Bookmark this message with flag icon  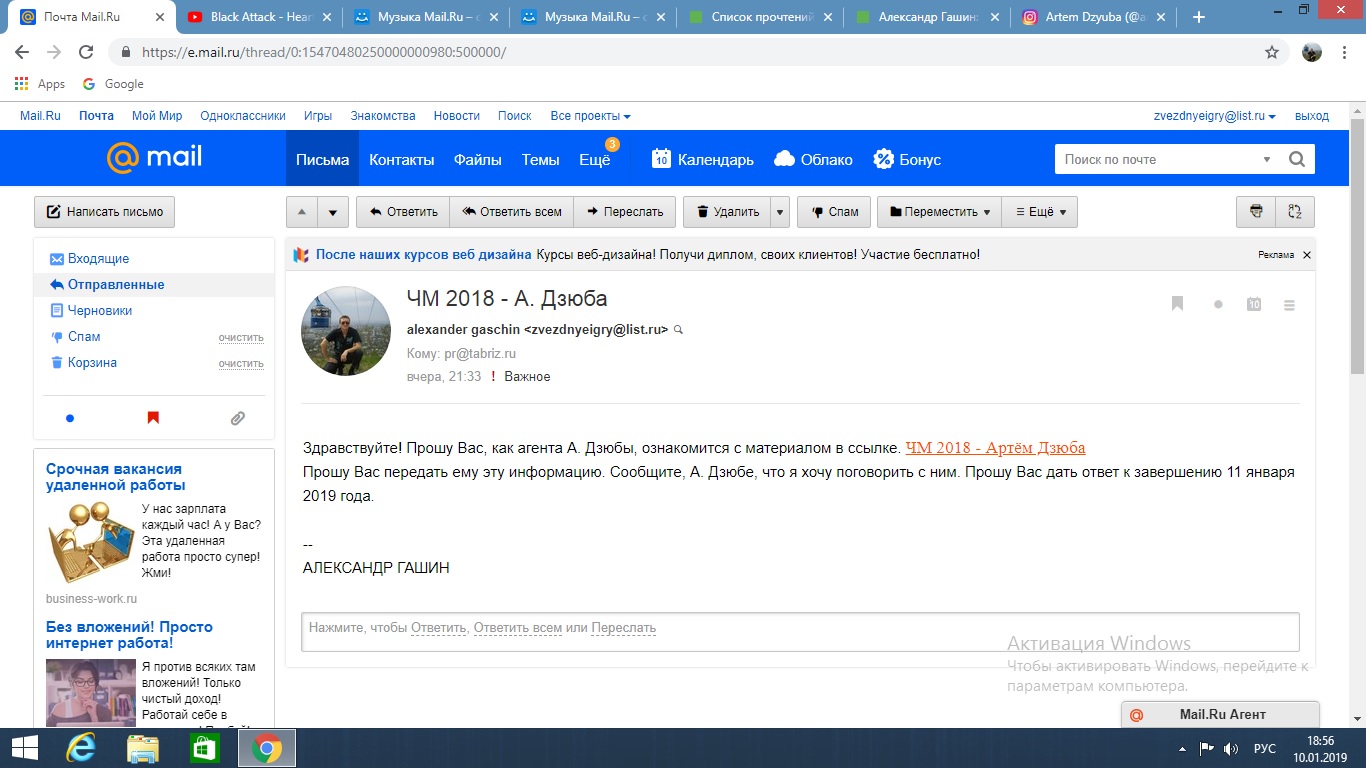tap(1178, 304)
